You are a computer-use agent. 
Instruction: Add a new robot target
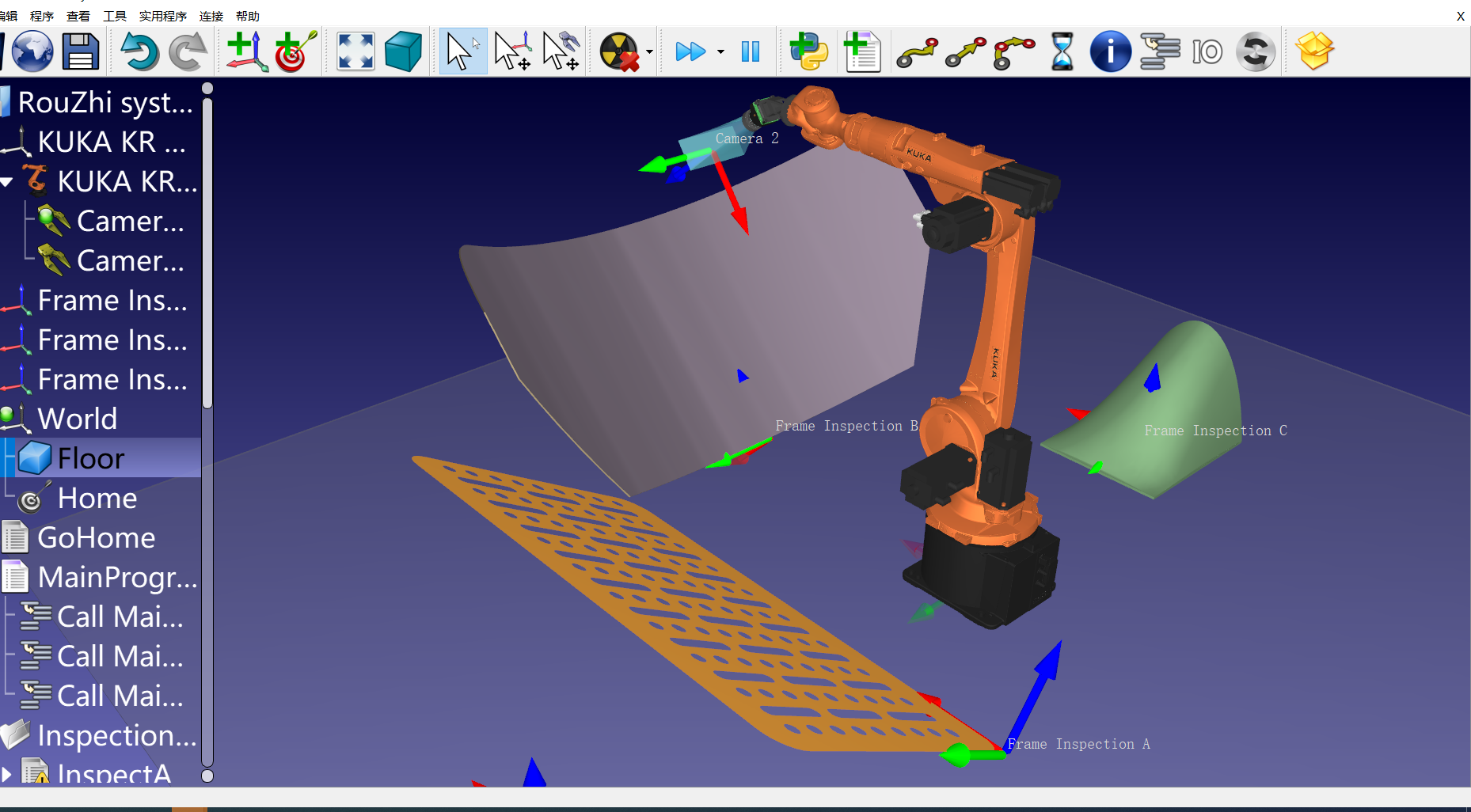[295, 51]
